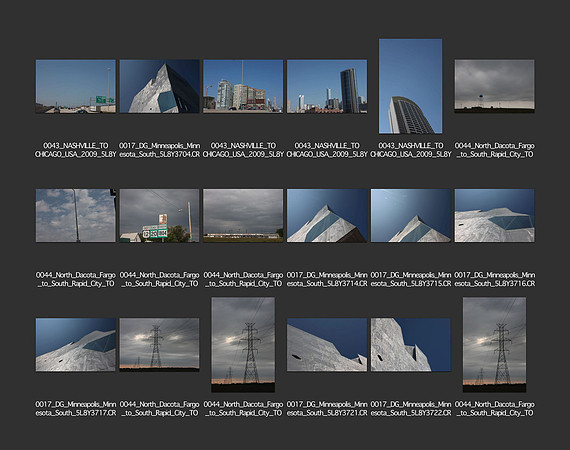
Task: Click filename text ending 5L8Y3715.CR
Action: tap(411, 279)
